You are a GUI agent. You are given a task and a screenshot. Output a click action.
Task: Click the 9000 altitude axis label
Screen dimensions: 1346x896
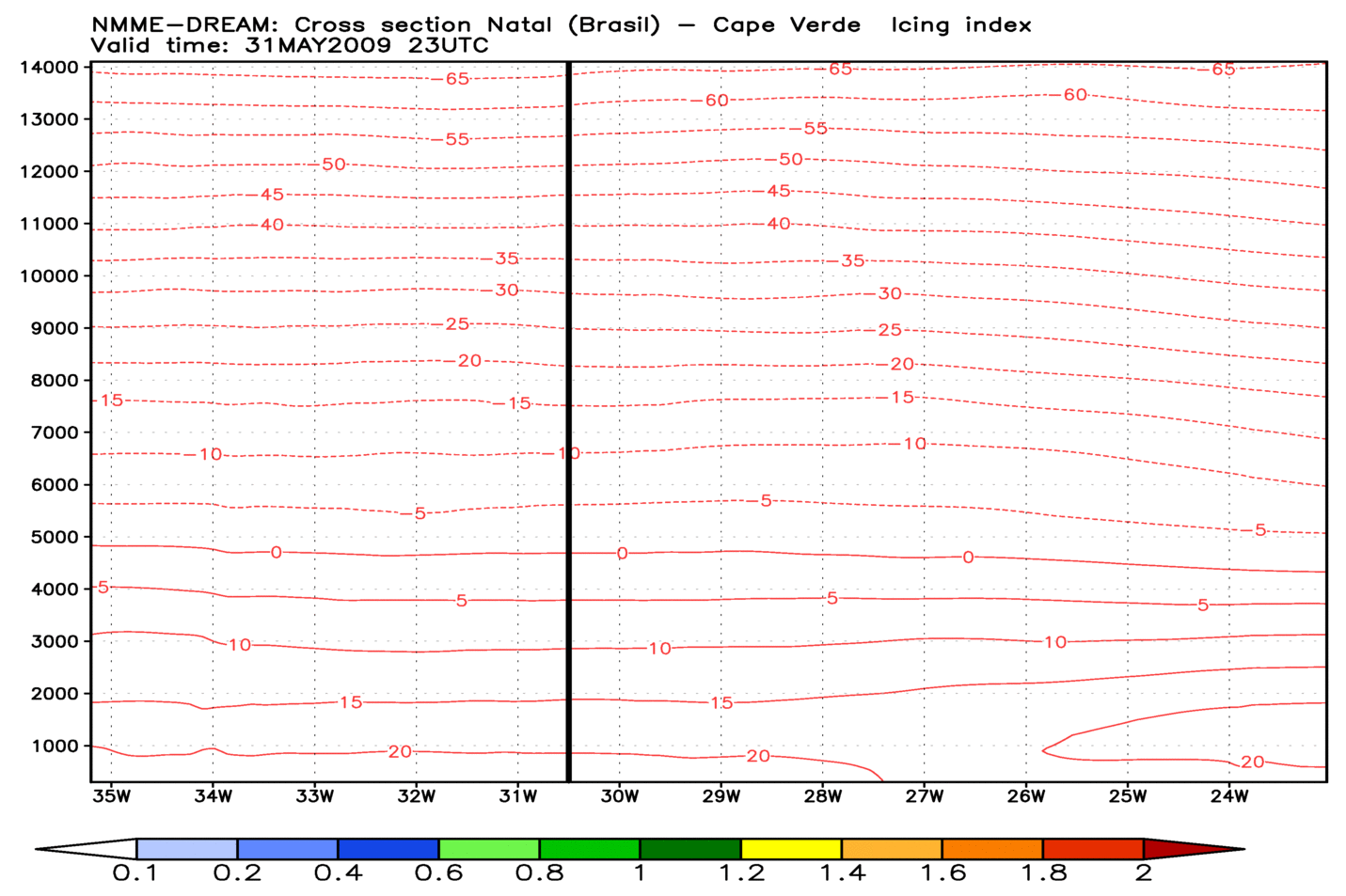point(55,328)
